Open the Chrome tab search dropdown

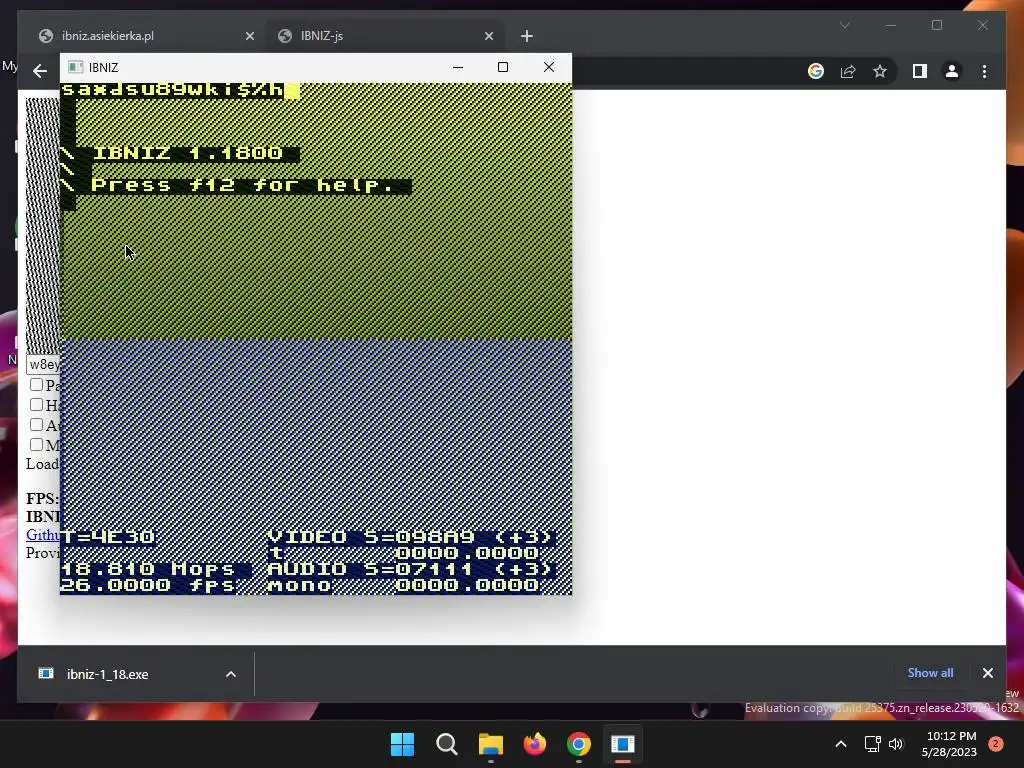pos(844,25)
